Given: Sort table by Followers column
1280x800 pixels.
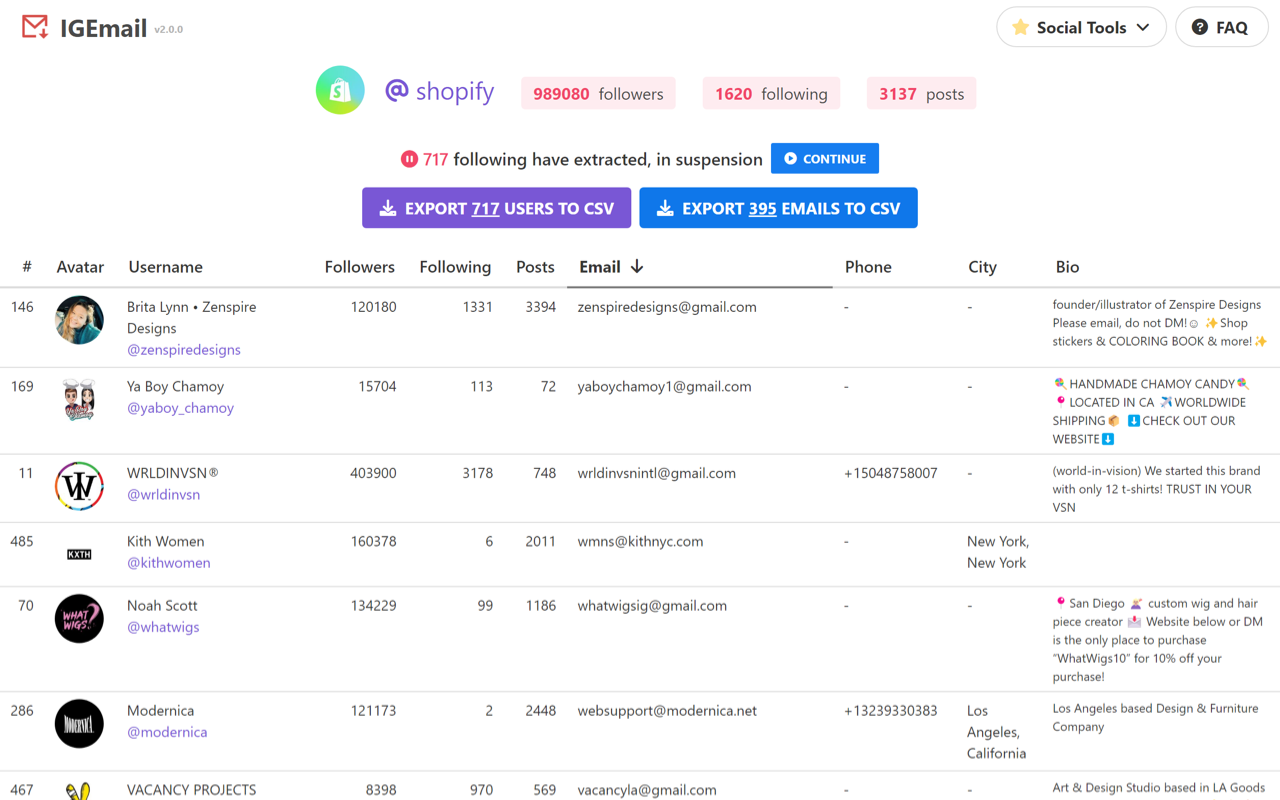Looking at the screenshot, I should pyautogui.click(x=360, y=267).
